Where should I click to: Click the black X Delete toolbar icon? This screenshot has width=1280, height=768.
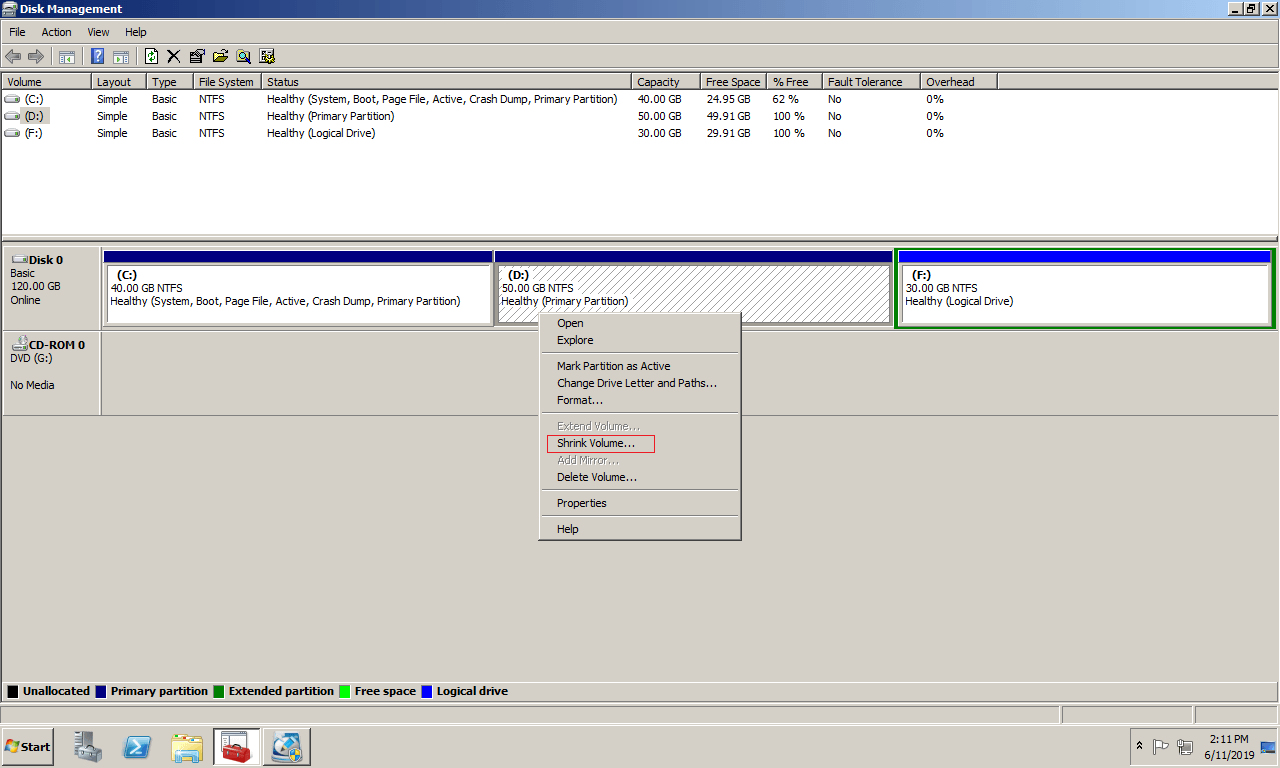point(174,57)
